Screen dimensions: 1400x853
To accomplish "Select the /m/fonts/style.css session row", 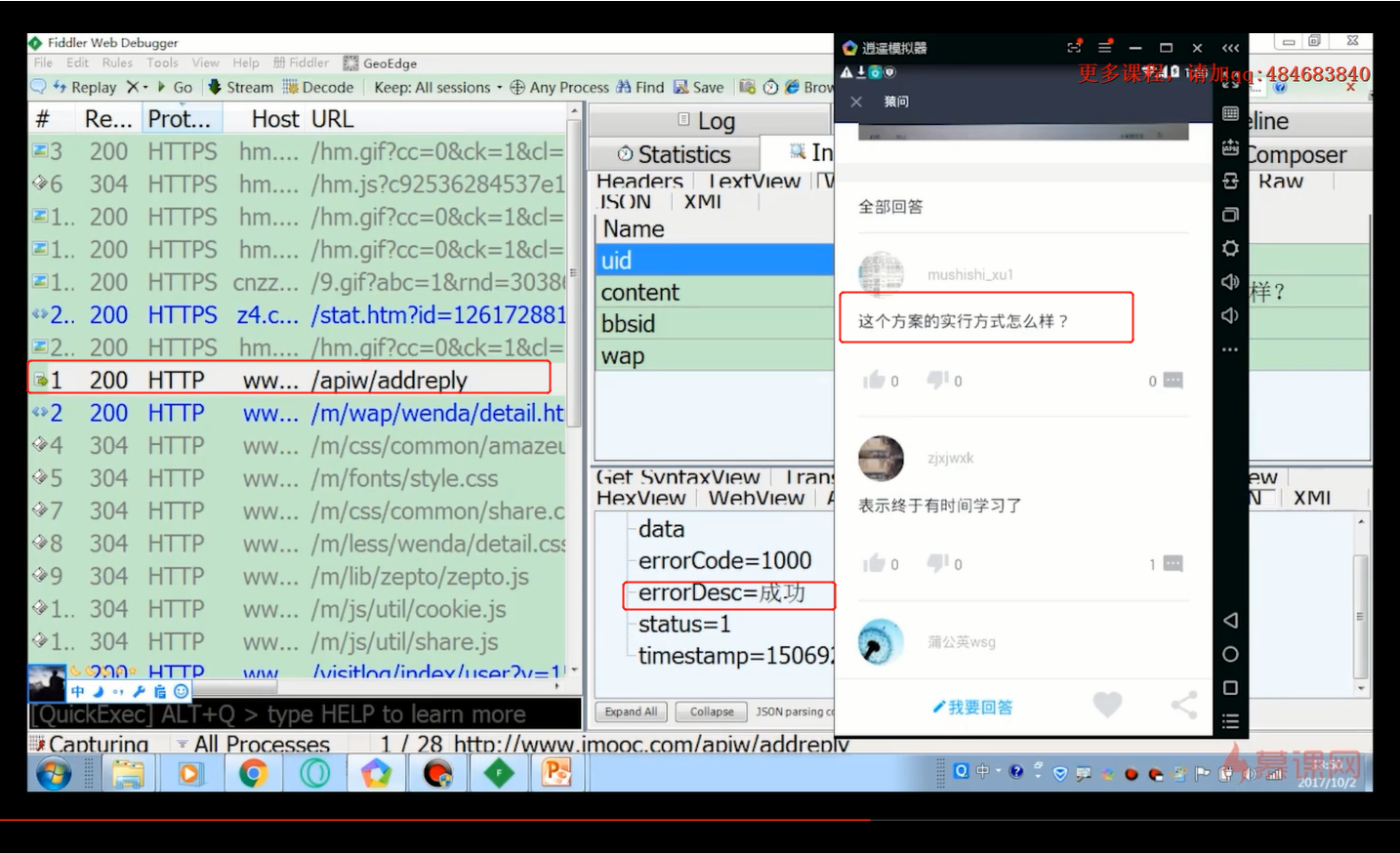I will (298, 478).
